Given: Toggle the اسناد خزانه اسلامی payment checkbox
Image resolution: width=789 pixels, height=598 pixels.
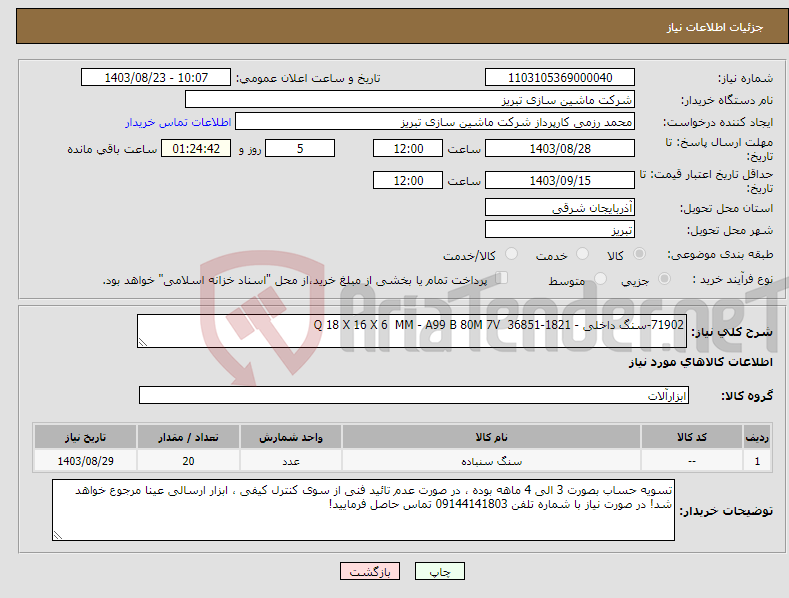Looking at the screenshot, I should pyautogui.click(x=502, y=278).
